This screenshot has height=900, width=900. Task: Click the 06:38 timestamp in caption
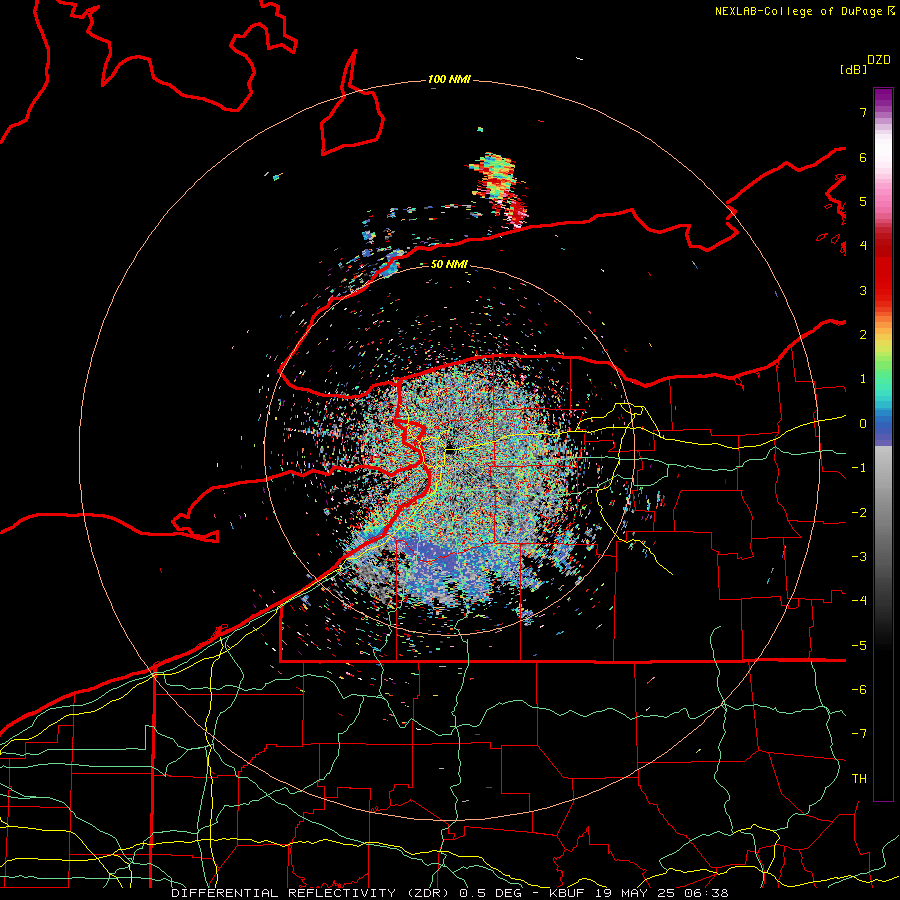pos(706,893)
